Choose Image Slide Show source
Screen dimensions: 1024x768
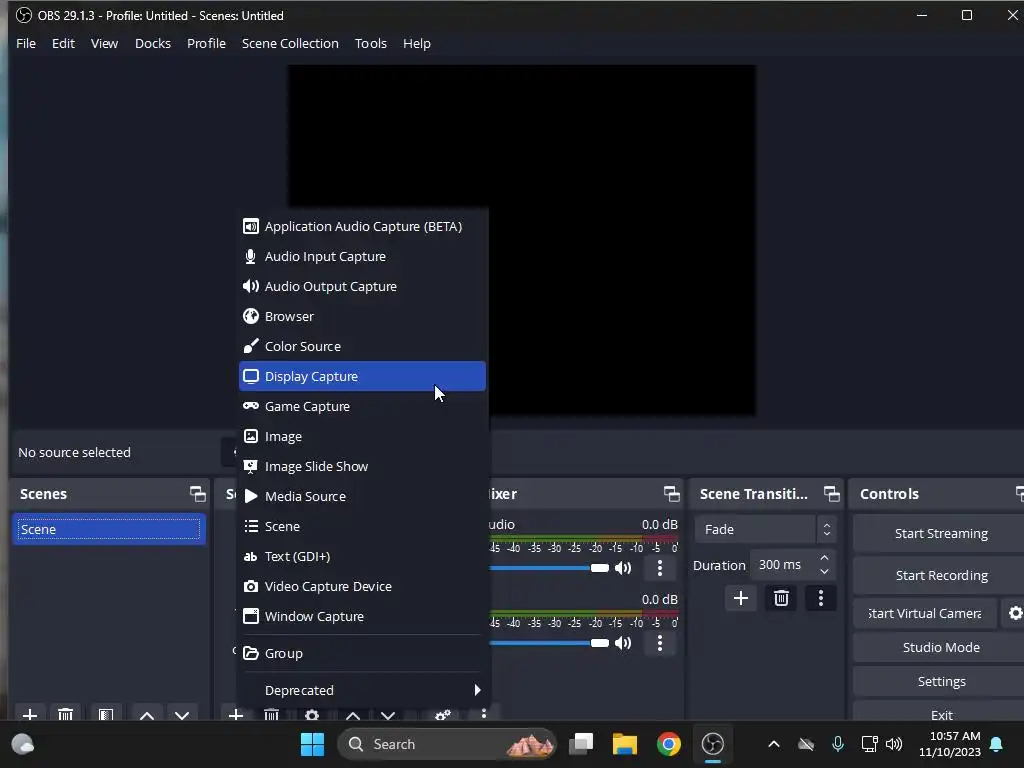(362, 467)
